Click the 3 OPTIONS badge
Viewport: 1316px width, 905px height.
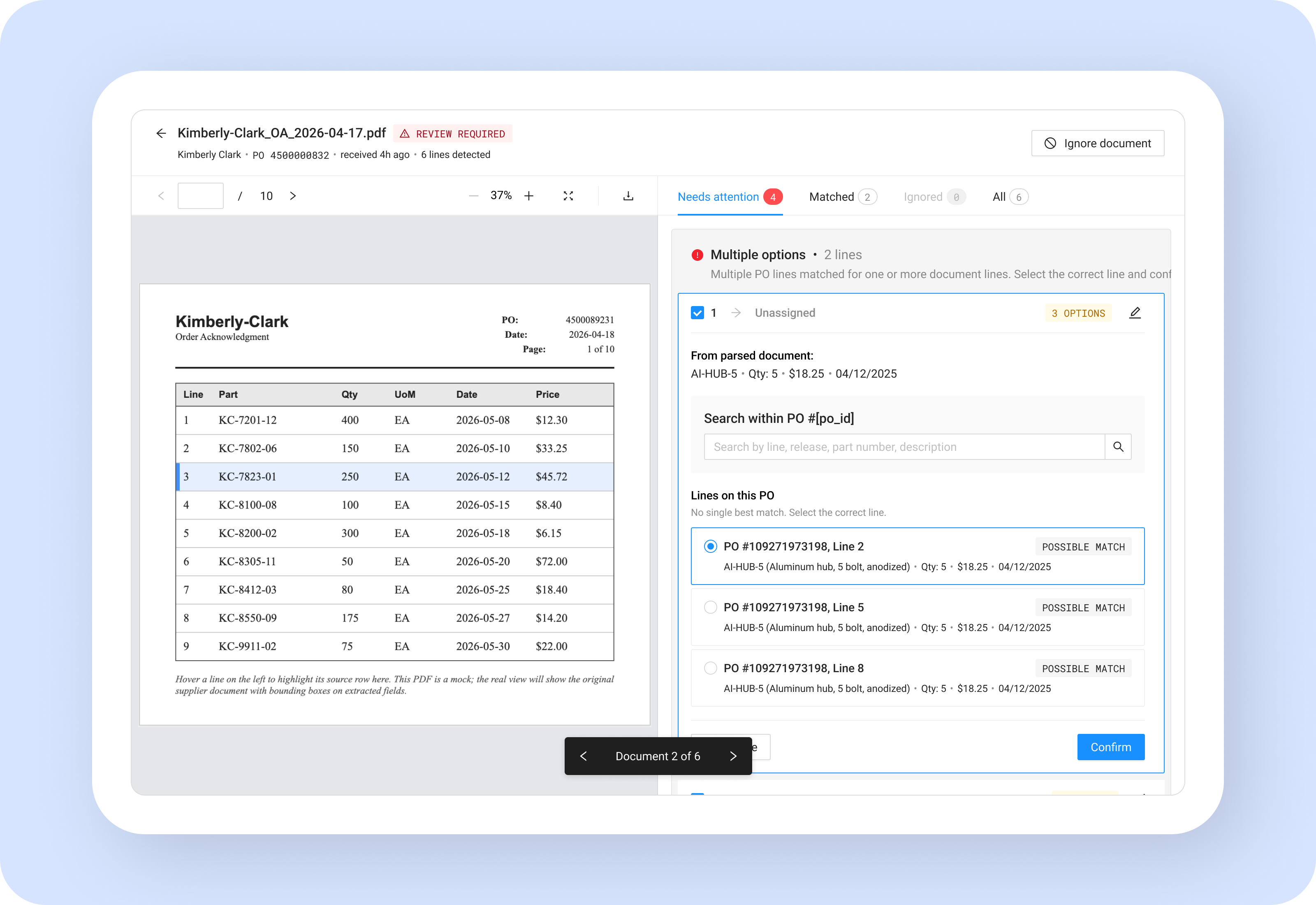[x=1078, y=313]
